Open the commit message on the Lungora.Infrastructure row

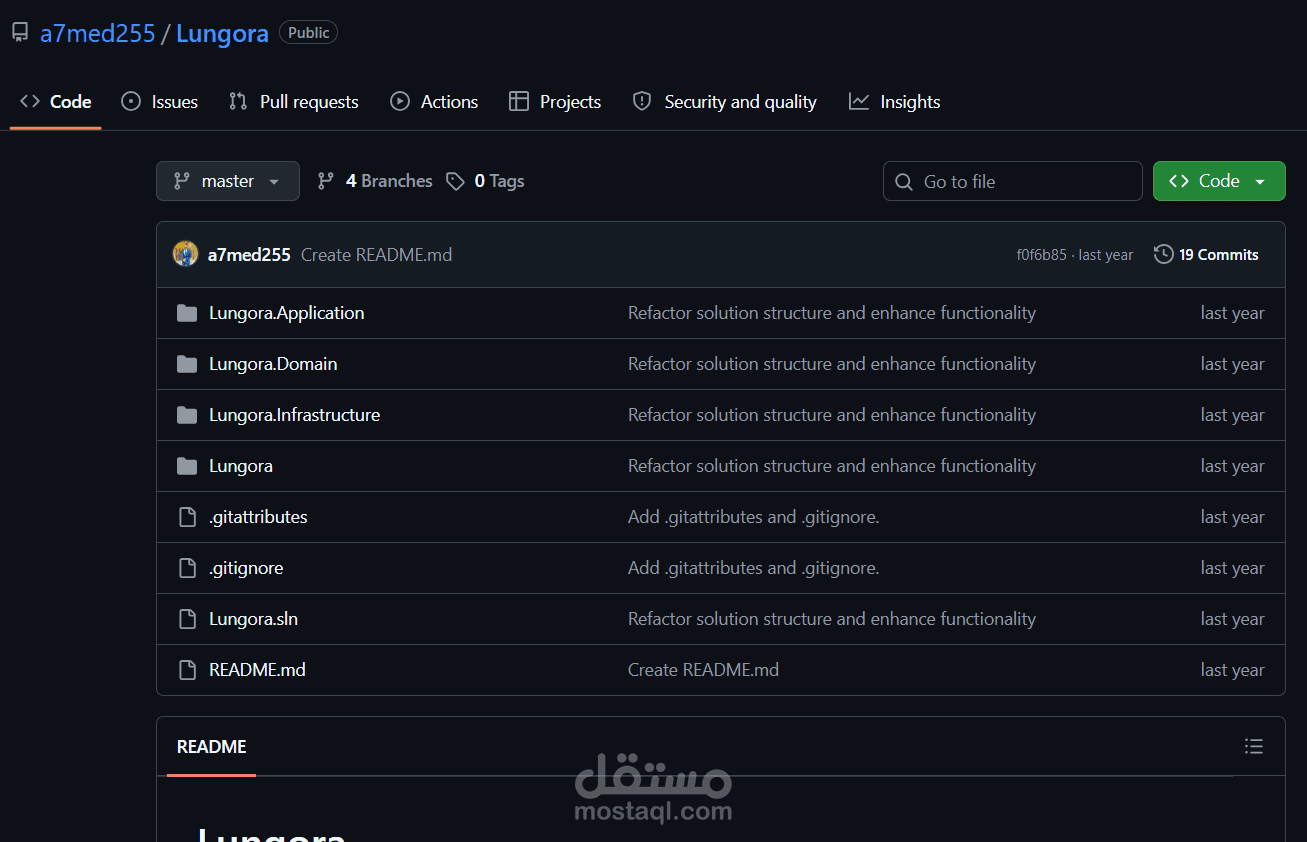point(832,415)
